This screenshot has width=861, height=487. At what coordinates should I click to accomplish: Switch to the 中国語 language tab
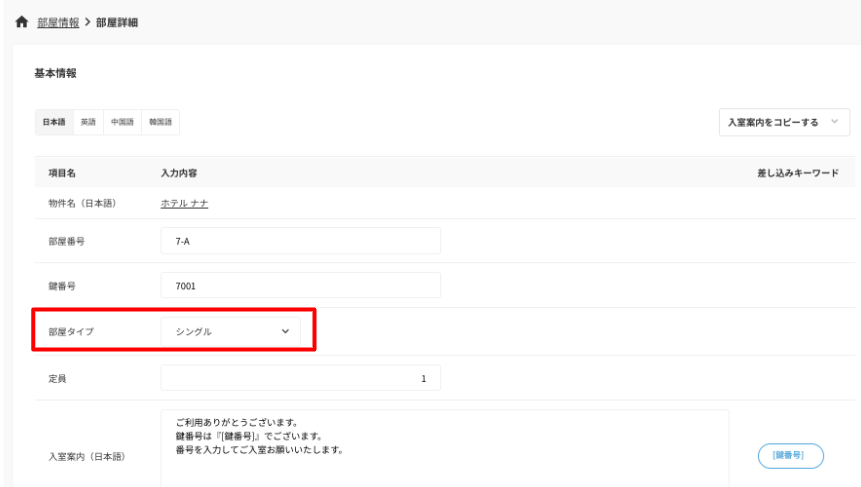click(122, 122)
